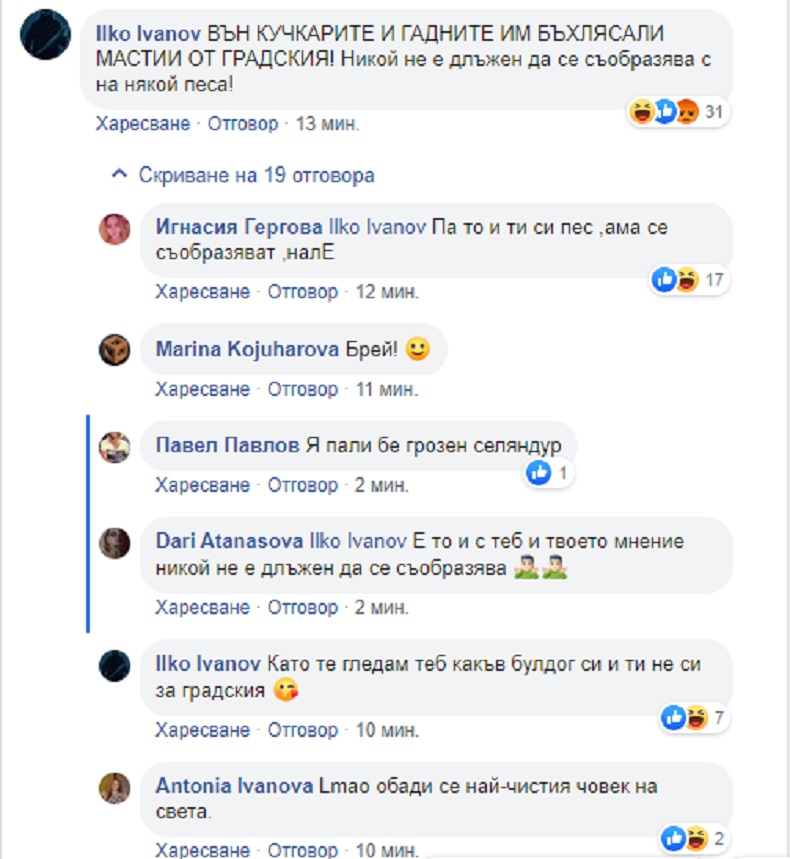Reply to Игнасия Гергова's comment with Отговор
The height and width of the screenshot is (859, 790).
(x=302, y=292)
